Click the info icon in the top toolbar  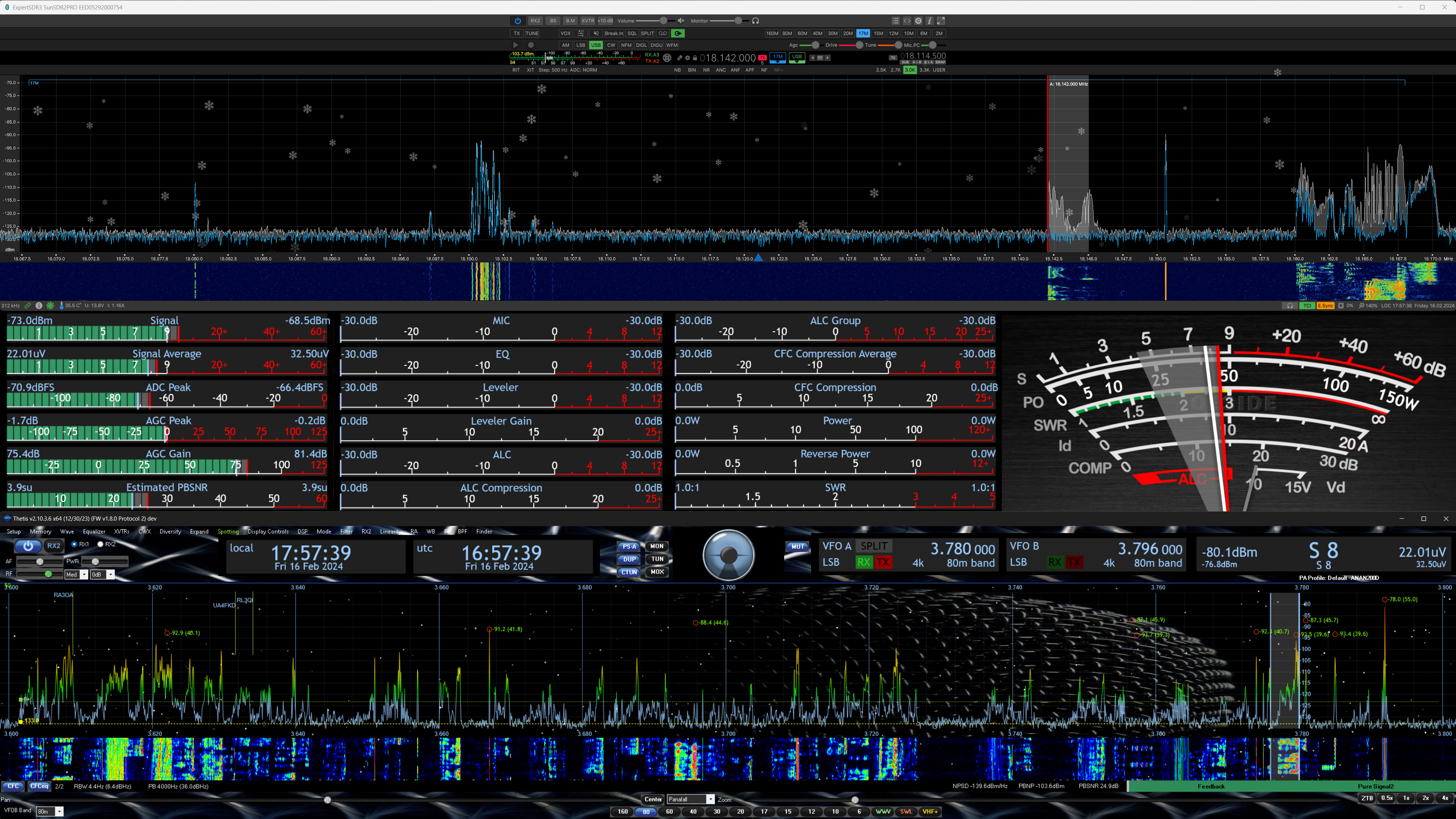(x=930, y=21)
